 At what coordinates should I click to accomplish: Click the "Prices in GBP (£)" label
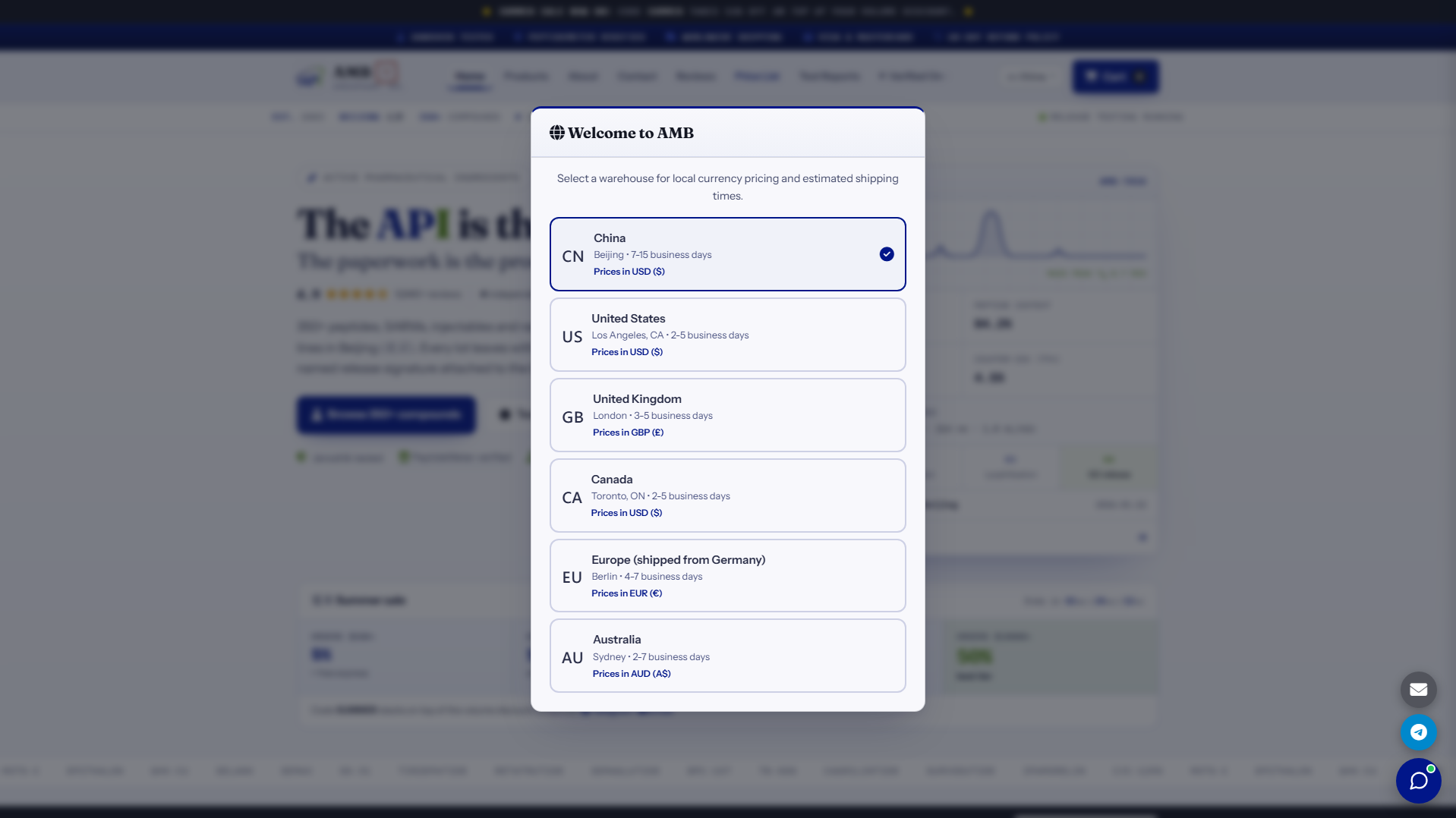click(628, 433)
